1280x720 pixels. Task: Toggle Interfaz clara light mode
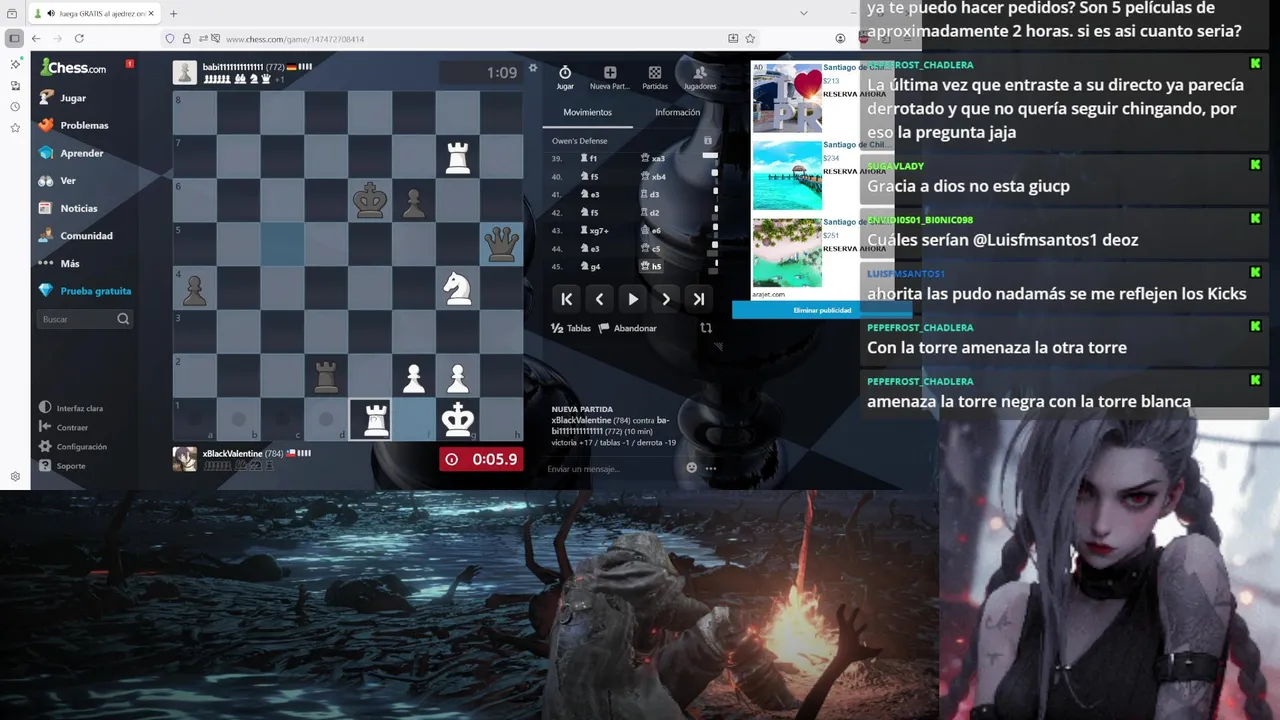coord(71,408)
